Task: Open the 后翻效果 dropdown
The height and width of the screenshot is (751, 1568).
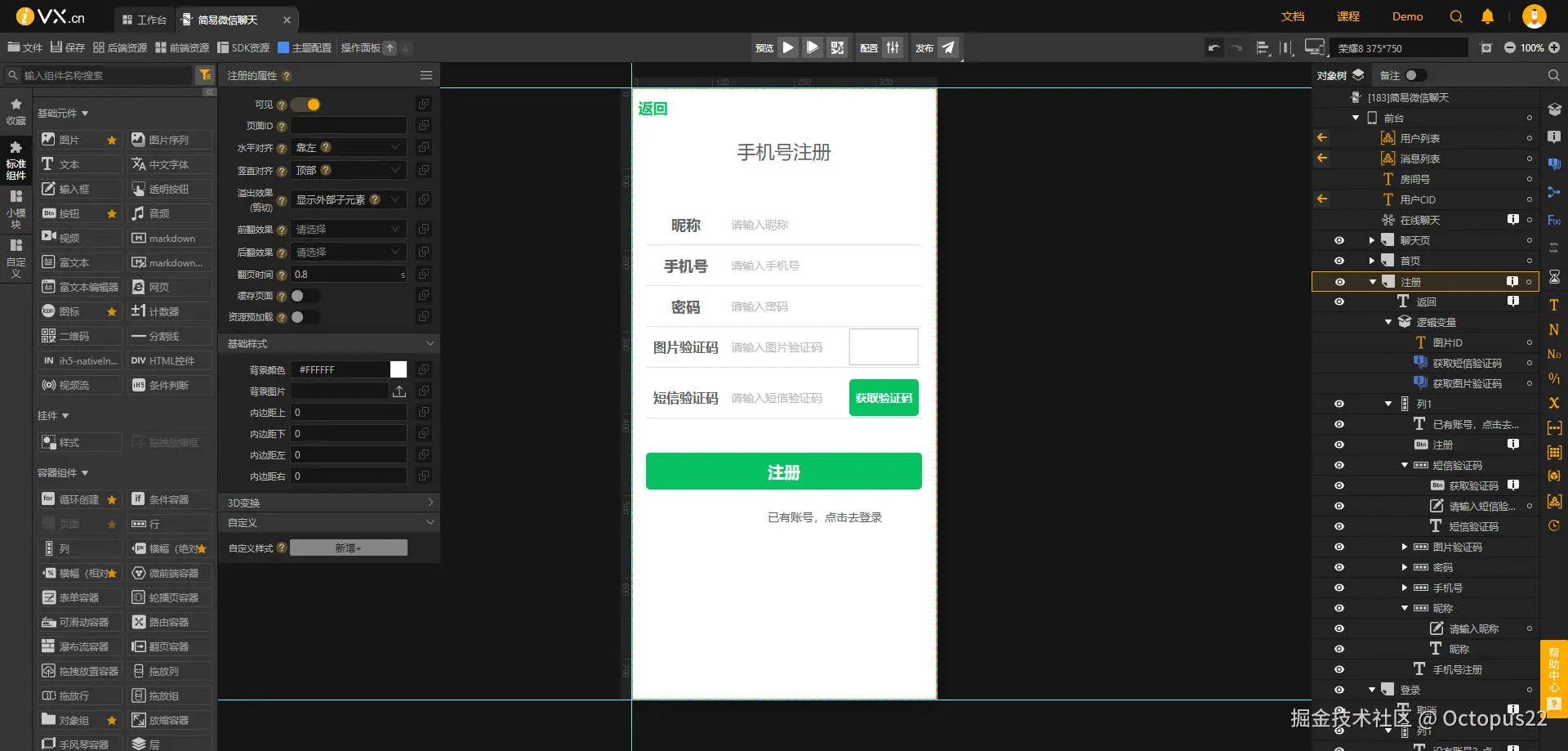Action: (349, 253)
